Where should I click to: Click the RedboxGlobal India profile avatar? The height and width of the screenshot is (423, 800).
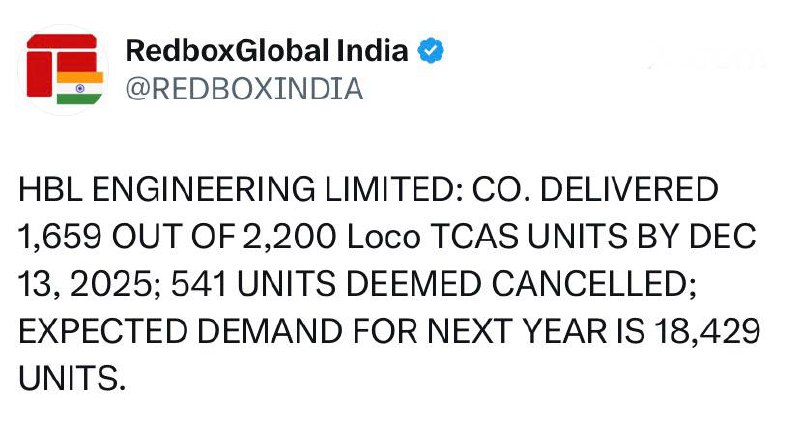(x=64, y=68)
